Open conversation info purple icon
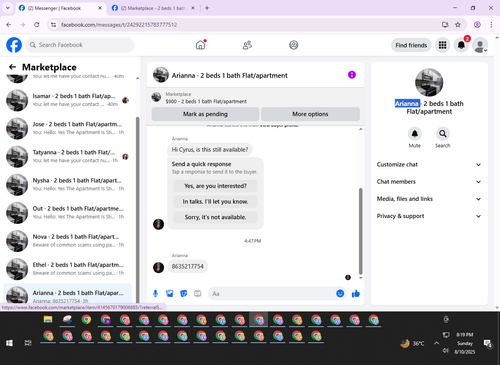The height and width of the screenshot is (365, 500). click(352, 75)
